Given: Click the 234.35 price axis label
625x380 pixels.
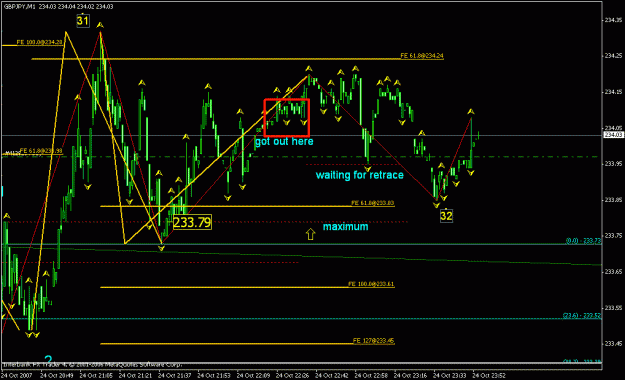Looking at the screenshot, I should point(613,20).
